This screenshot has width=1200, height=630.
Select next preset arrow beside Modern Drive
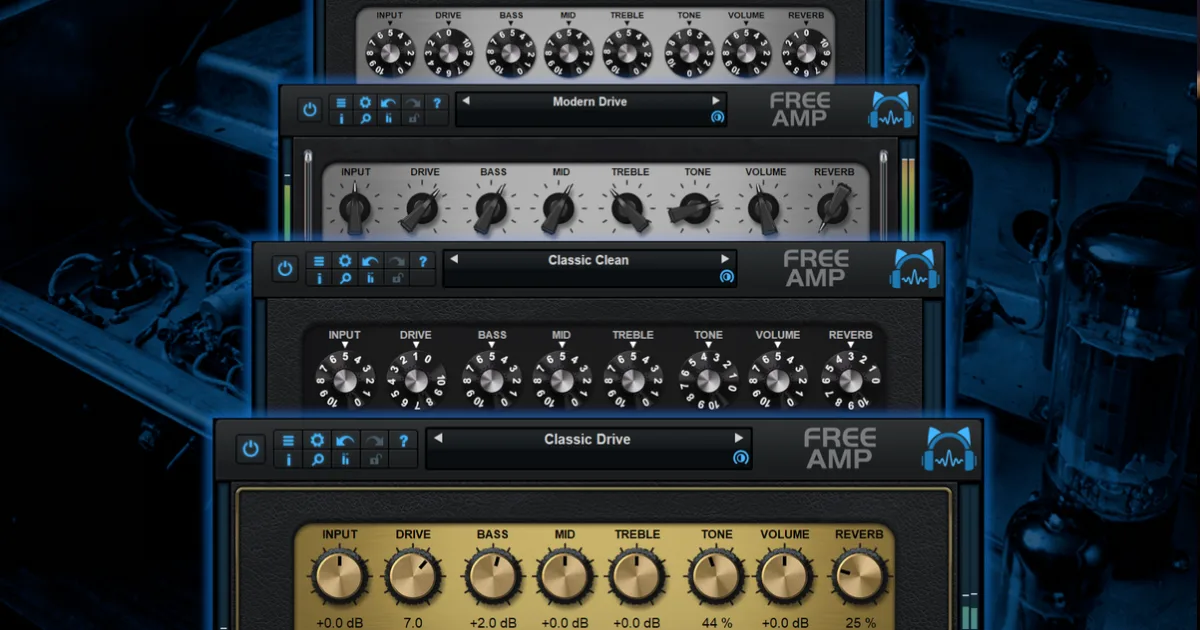tap(715, 101)
